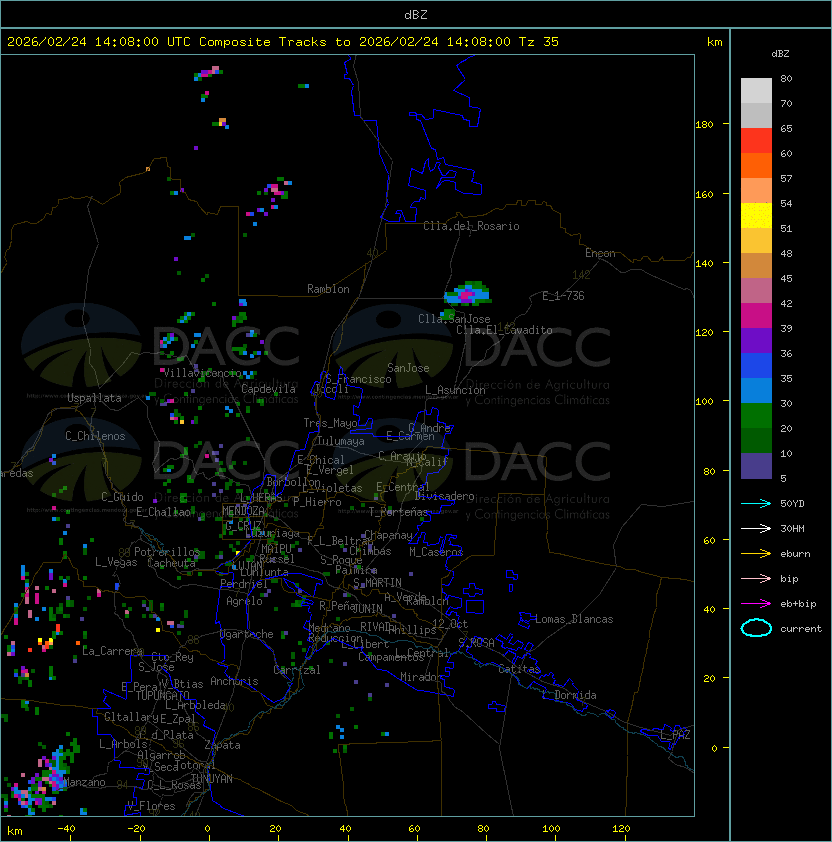Screen dimensions: 832x842
Task: Click the 'MENDOZA' city label
Action: click(x=243, y=510)
